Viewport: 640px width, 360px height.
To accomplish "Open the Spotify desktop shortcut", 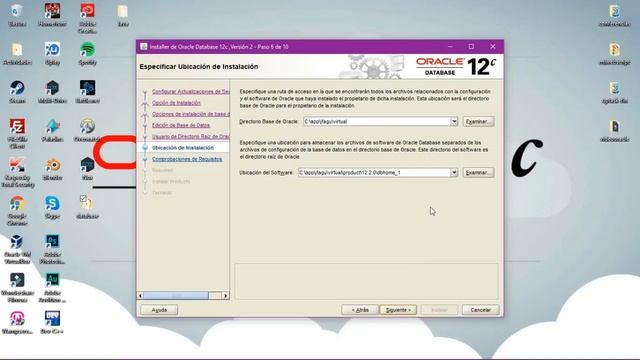I will (87, 54).
